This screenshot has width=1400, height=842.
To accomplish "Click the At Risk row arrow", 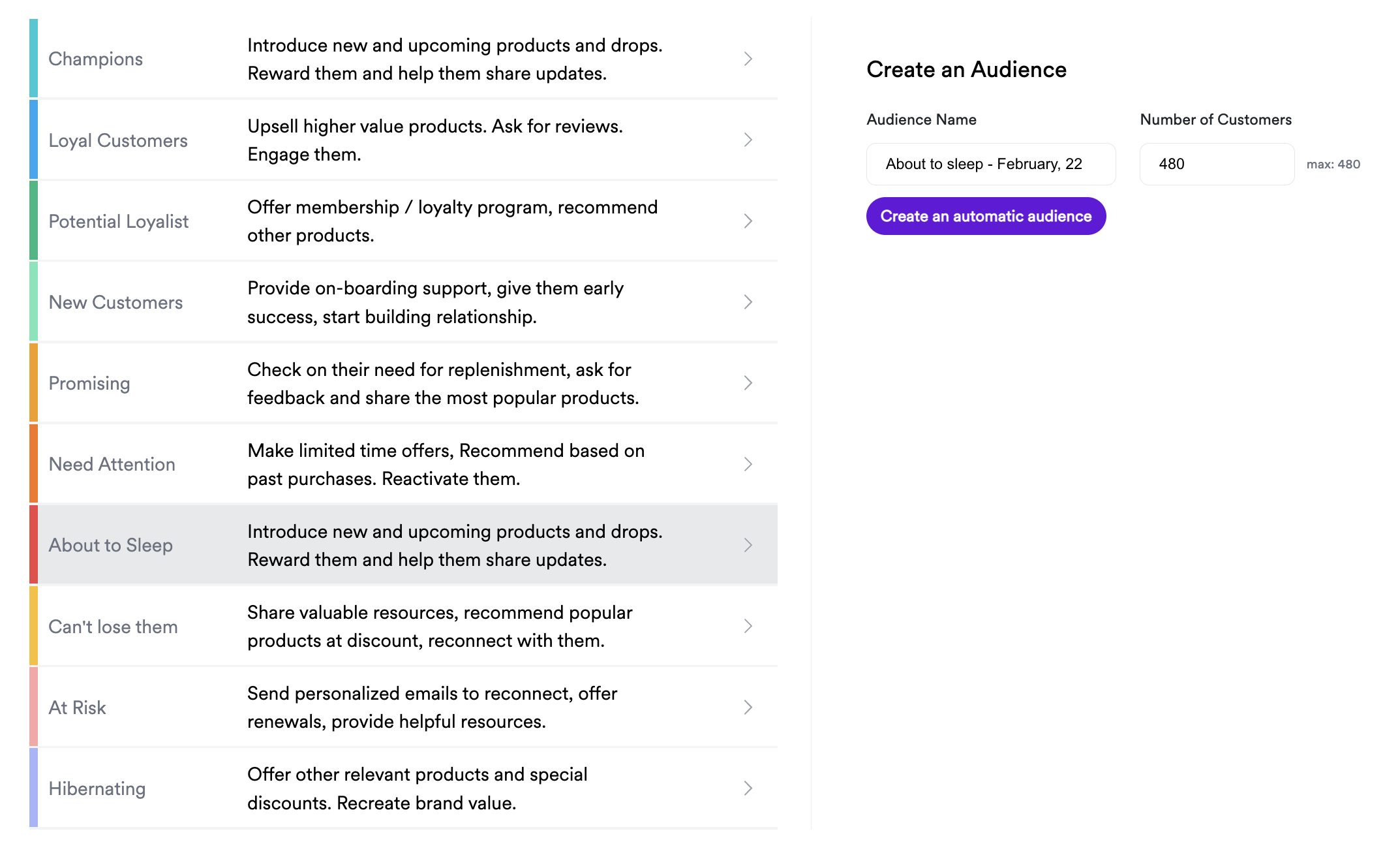I will click(x=748, y=707).
